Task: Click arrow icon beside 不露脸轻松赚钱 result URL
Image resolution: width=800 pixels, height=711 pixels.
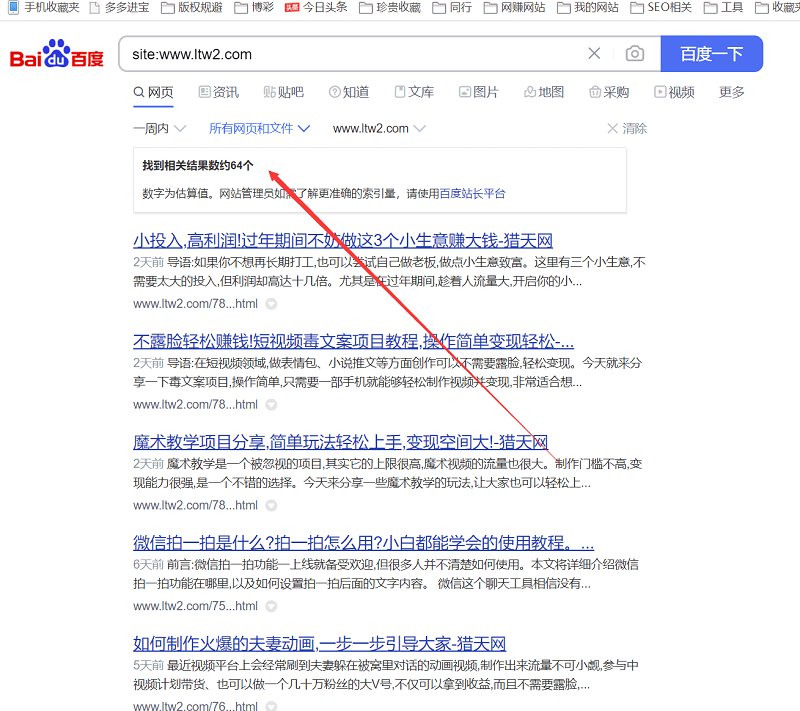Action: coord(271,405)
